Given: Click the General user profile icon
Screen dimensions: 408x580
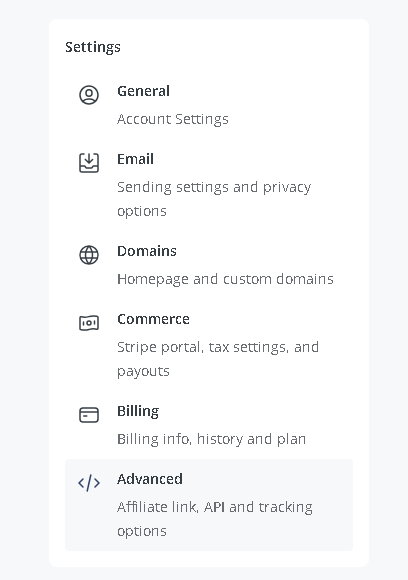Looking at the screenshot, I should 89,95.
